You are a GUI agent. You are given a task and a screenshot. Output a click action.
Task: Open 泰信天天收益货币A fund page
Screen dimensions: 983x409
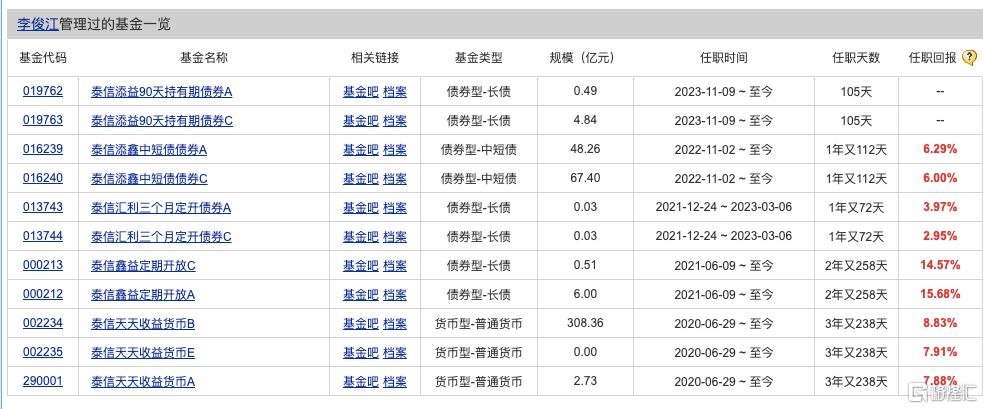[143, 381]
